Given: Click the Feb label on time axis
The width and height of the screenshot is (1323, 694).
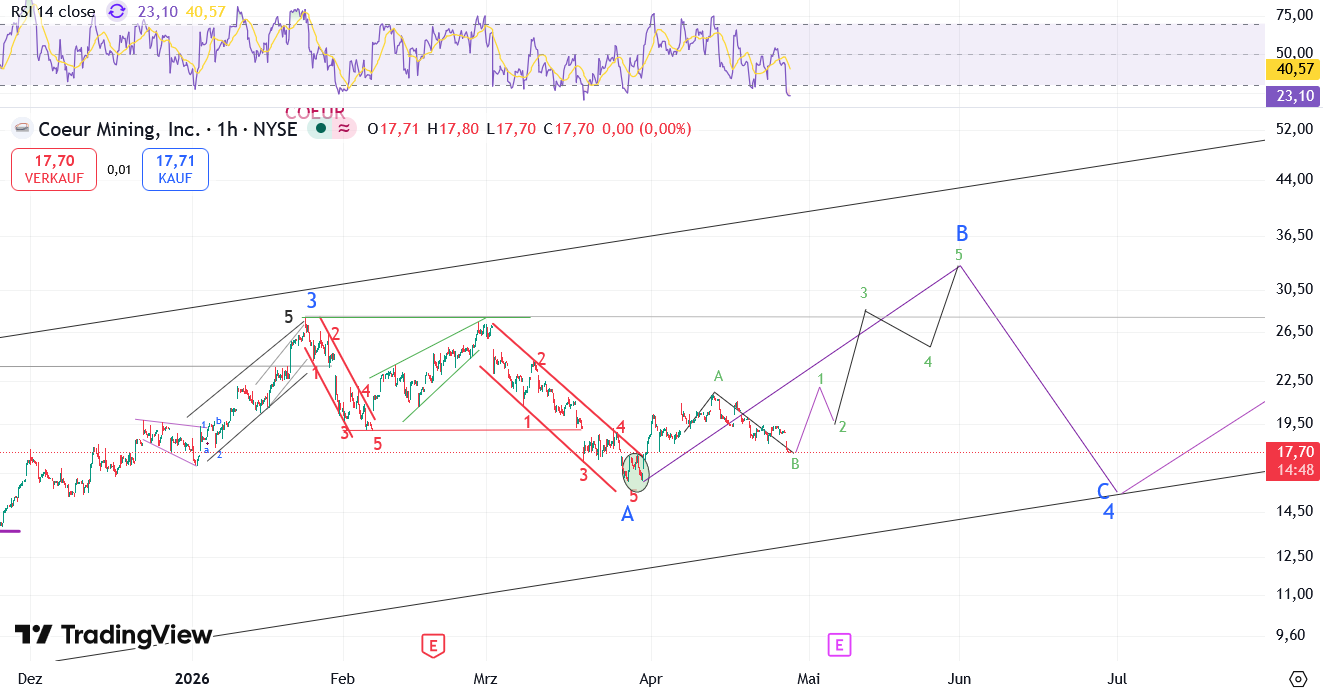Looking at the screenshot, I should [x=343, y=678].
